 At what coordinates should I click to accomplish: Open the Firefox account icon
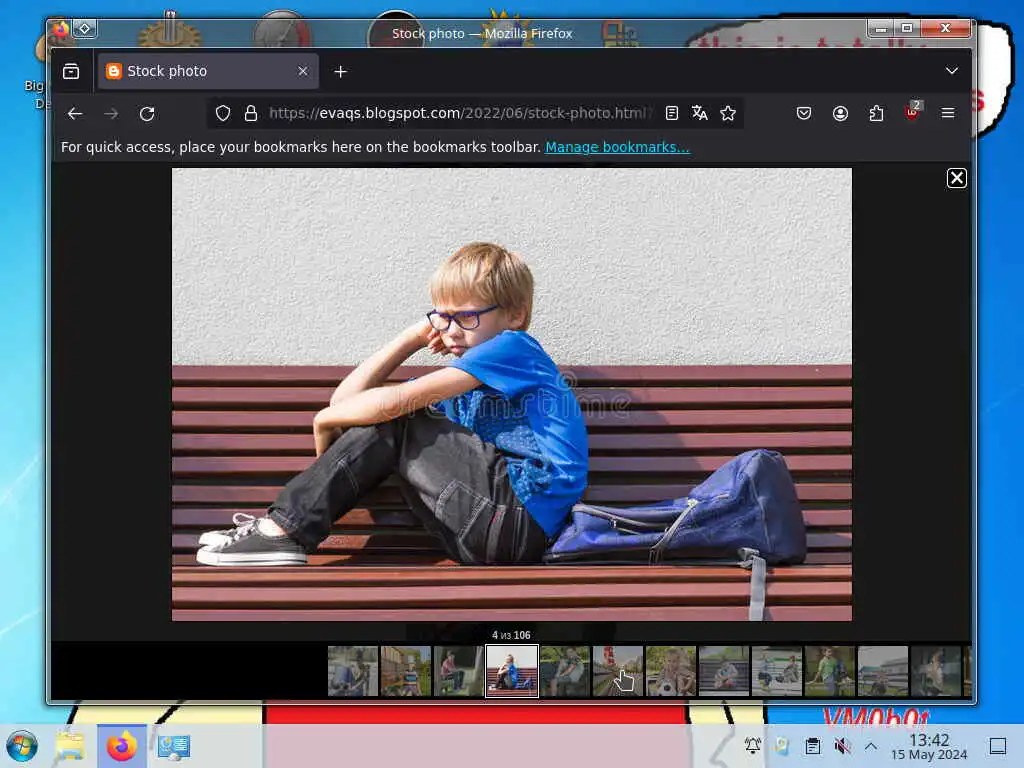point(840,114)
